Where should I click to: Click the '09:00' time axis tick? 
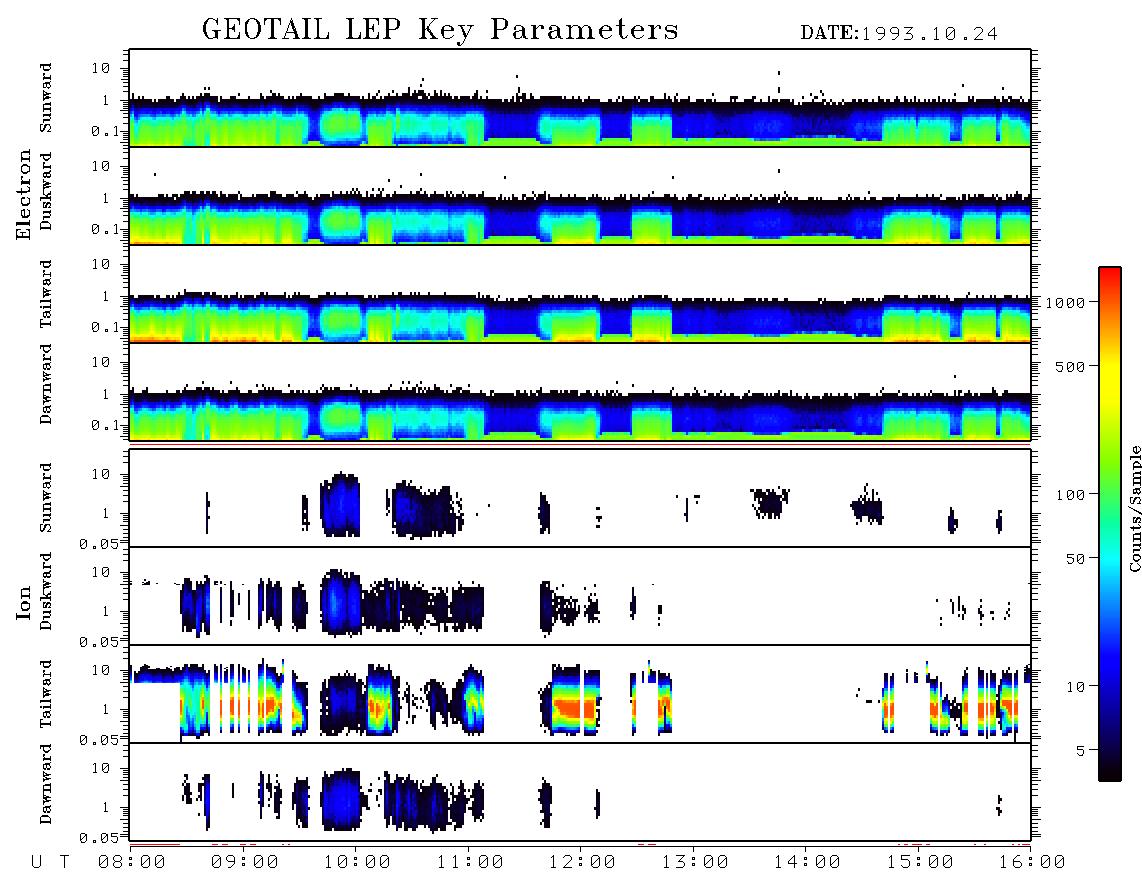click(x=245, y=862)
